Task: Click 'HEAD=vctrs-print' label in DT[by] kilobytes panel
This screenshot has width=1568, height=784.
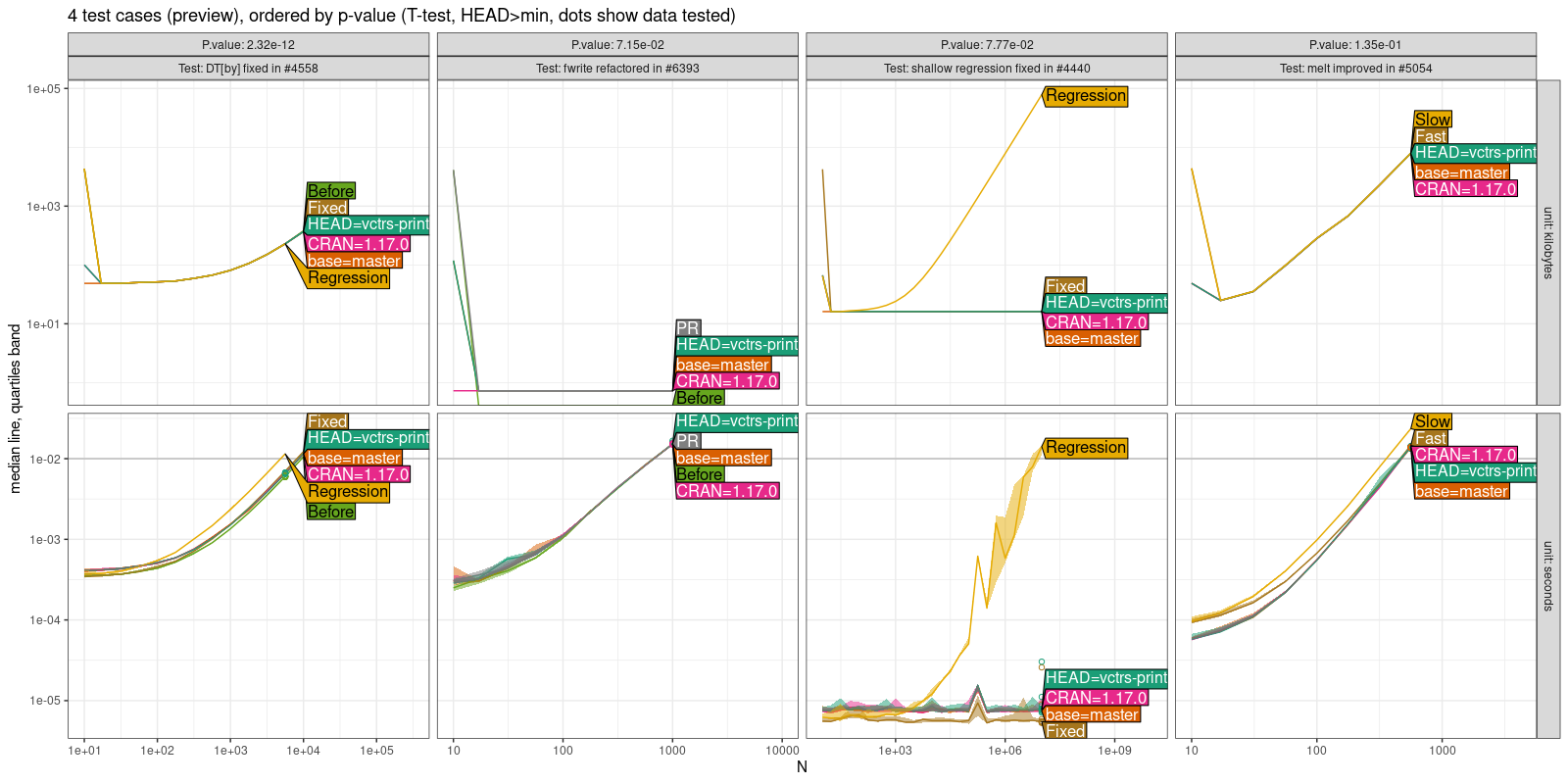Action: point(368,224)
